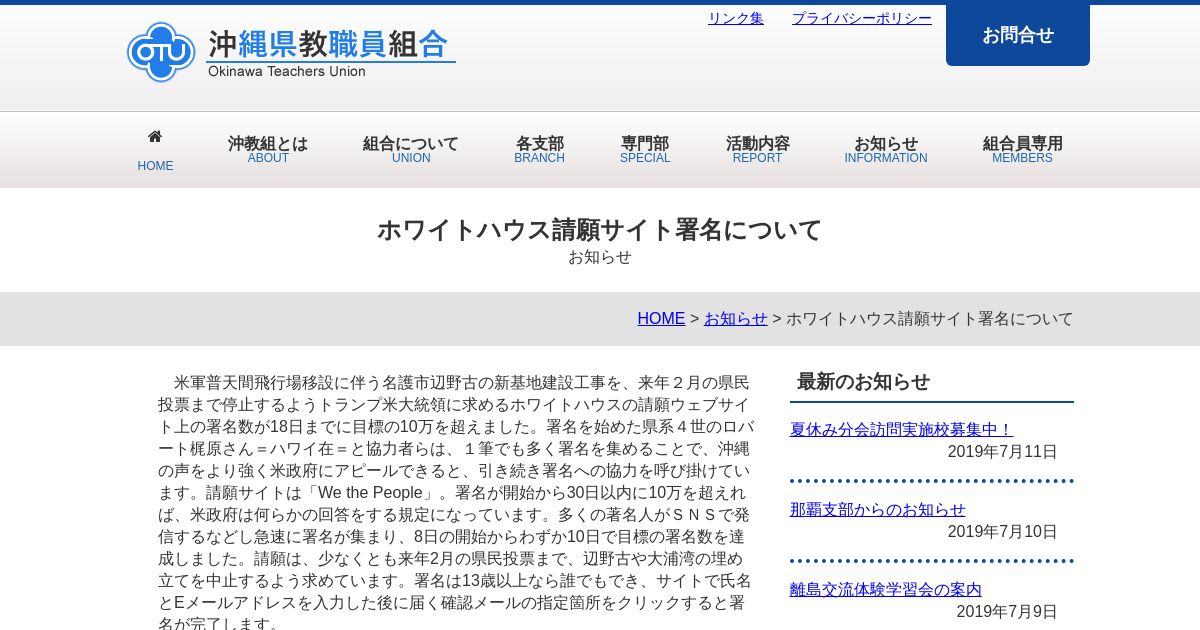
Task: Open the 沖縄県教職員組合 site title
Action: tap(328, 44)
